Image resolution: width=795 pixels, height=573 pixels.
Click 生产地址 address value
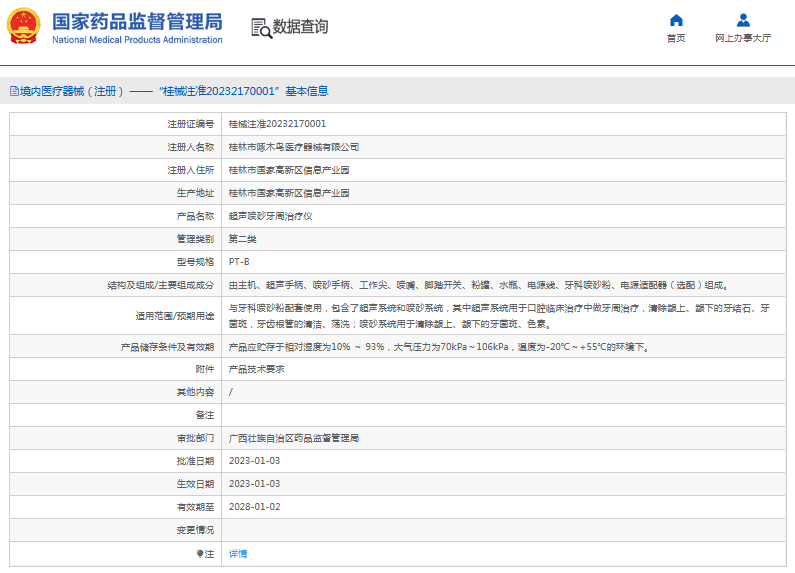pos(288,193)
